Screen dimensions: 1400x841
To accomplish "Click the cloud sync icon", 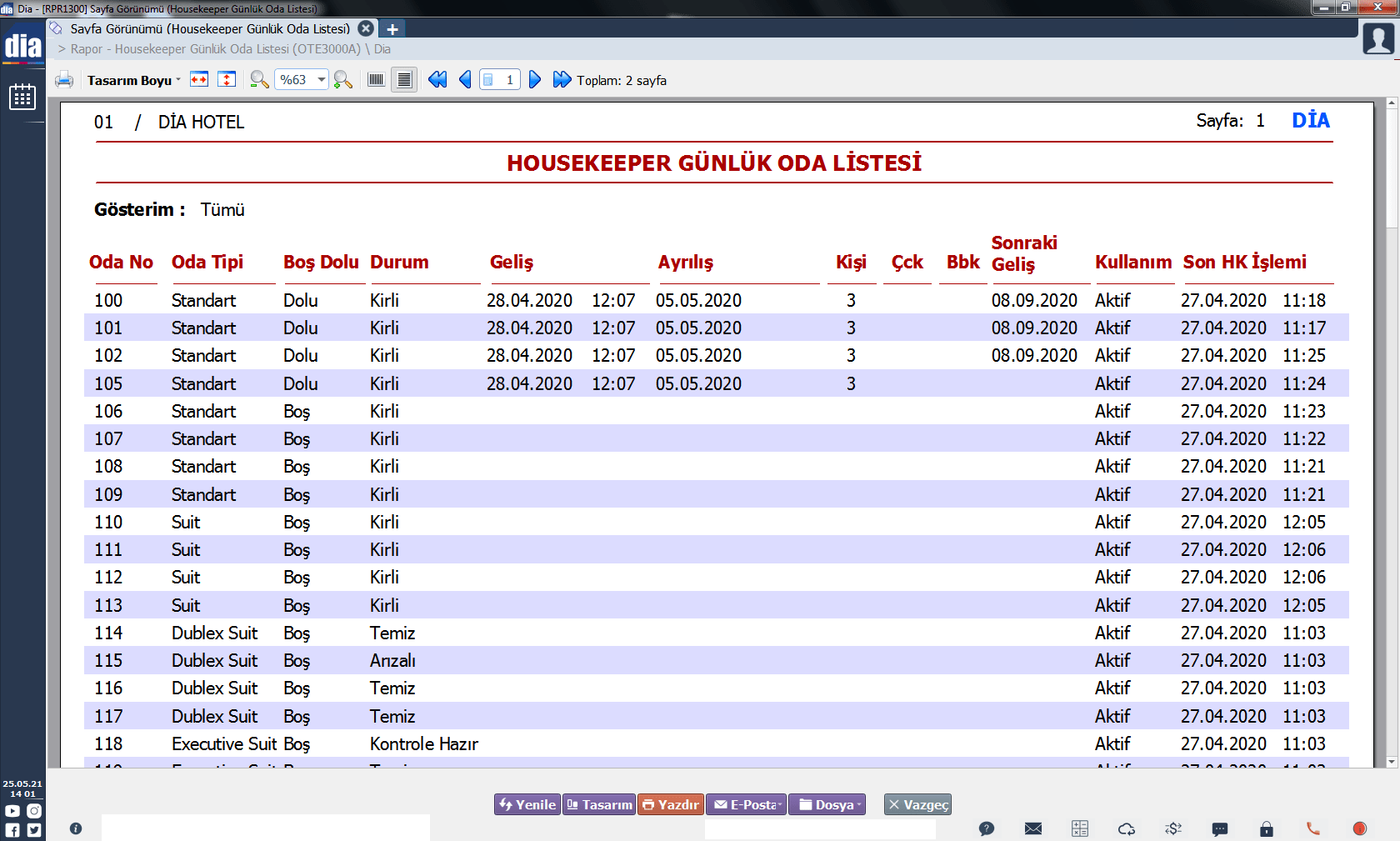I will (1127, 828).
